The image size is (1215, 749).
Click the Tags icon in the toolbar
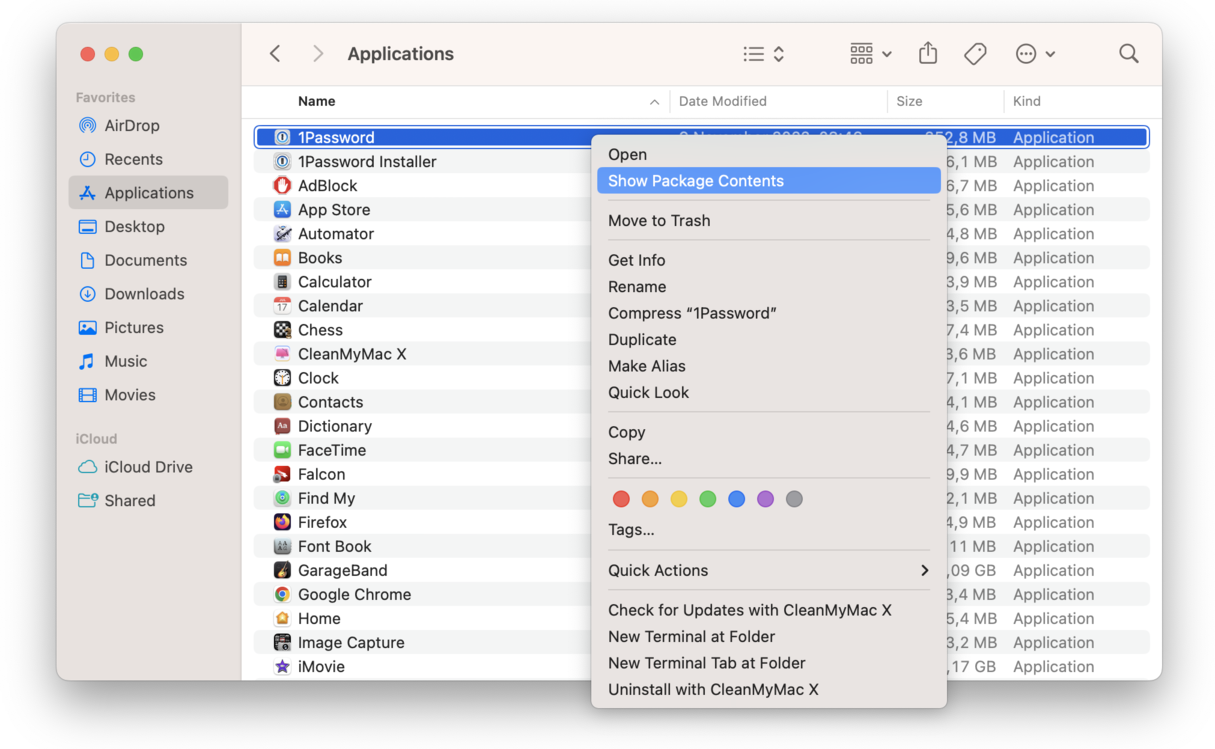point(975,54)
